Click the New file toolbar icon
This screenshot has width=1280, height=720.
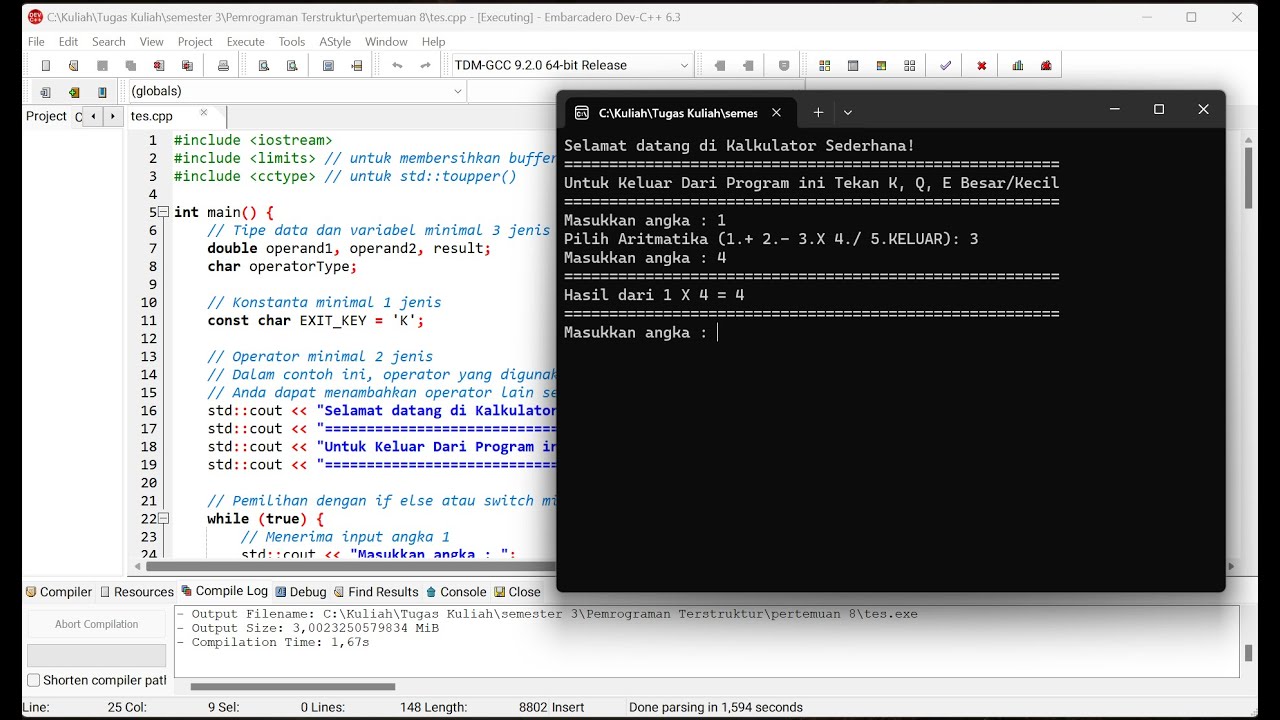click(x=45, y=66)
